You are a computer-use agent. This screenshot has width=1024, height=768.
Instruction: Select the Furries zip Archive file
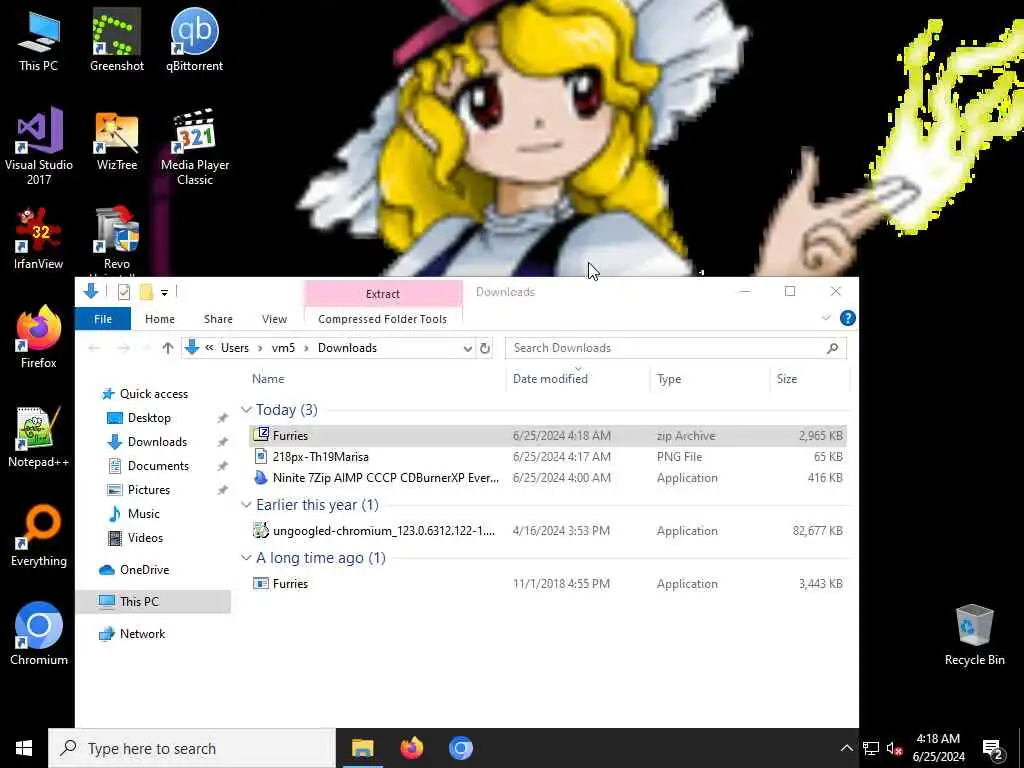[547, 436]
